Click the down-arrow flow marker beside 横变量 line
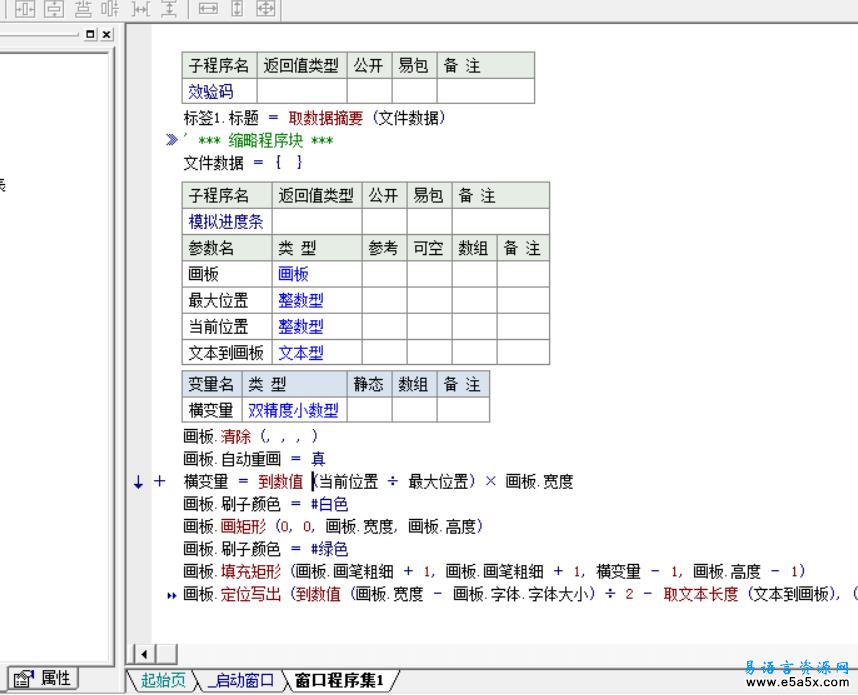858x695 pixels. click(138, 482)
